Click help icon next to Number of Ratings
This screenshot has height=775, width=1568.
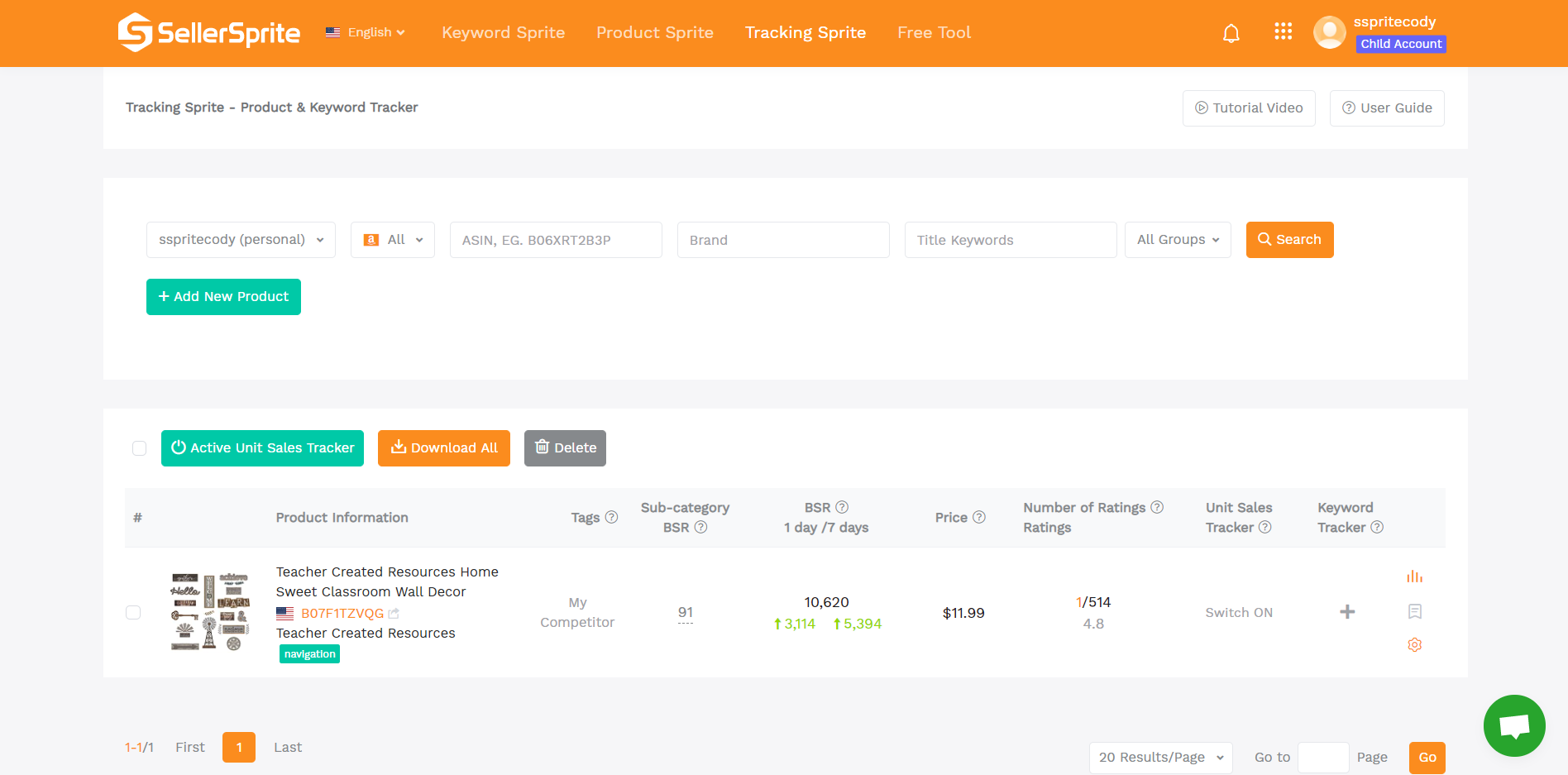pos(1157,507)
